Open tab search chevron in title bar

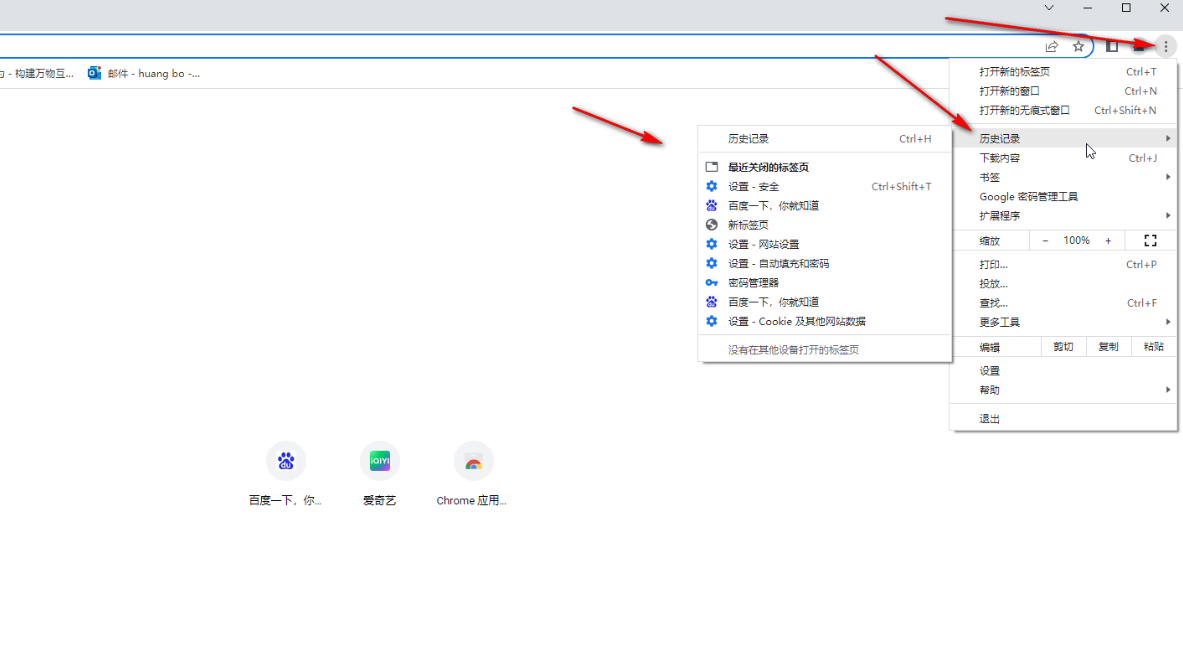1049,8
